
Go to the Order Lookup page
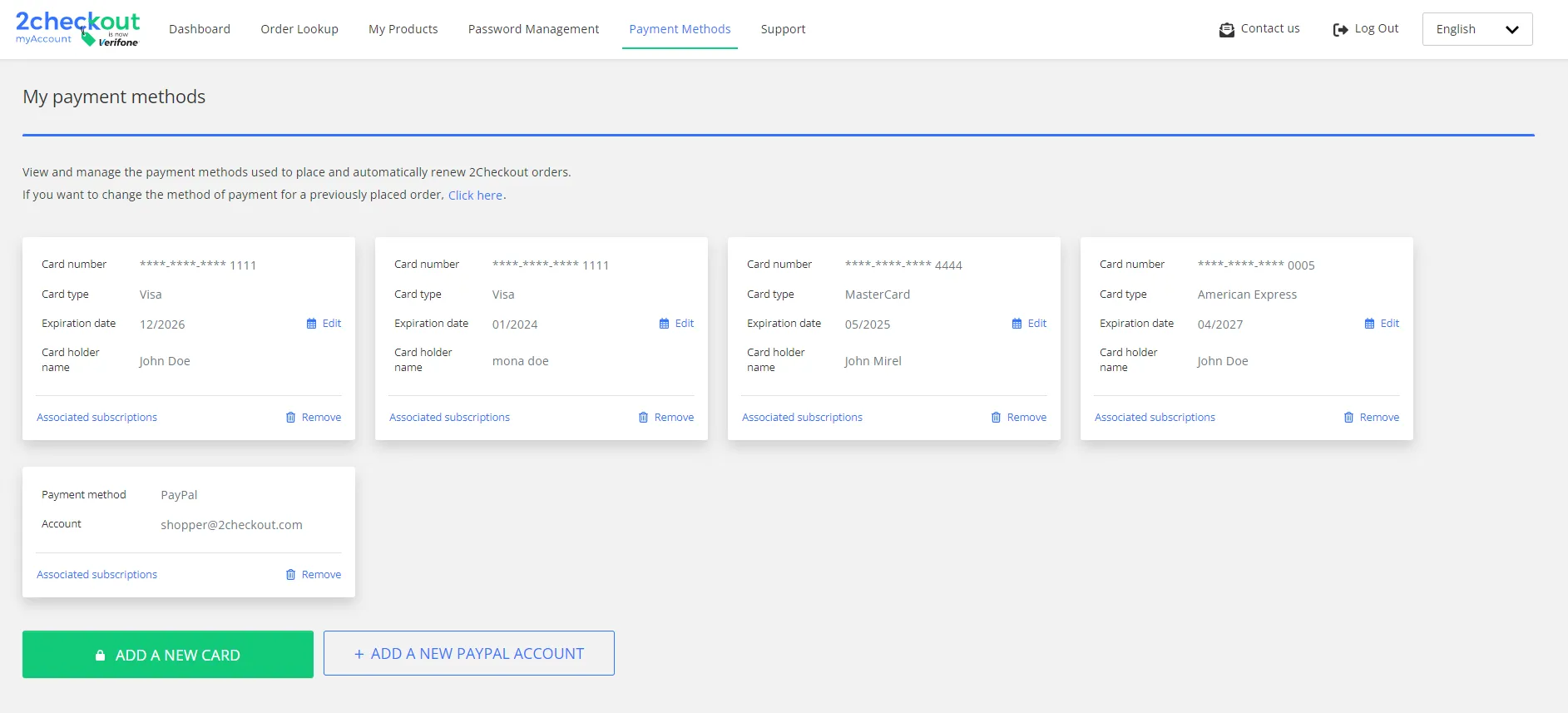299,29
